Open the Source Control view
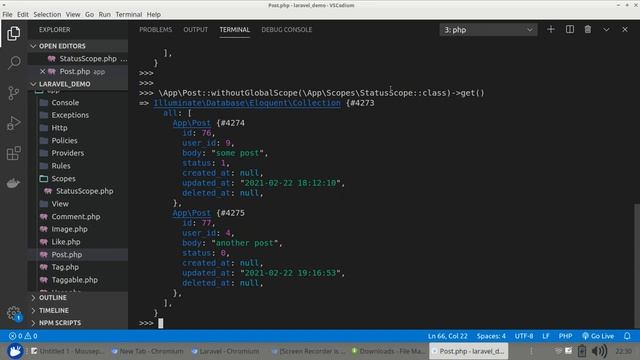The image size is (640, 360). point(13,93)
